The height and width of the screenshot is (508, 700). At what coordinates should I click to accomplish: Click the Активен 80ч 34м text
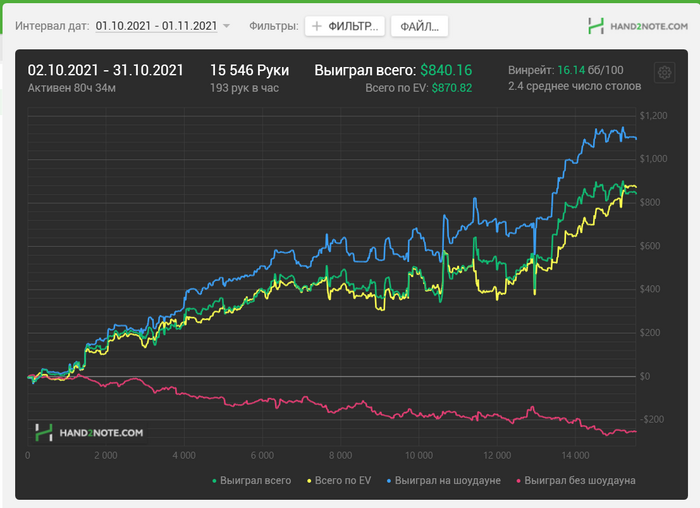click(71, 88)
